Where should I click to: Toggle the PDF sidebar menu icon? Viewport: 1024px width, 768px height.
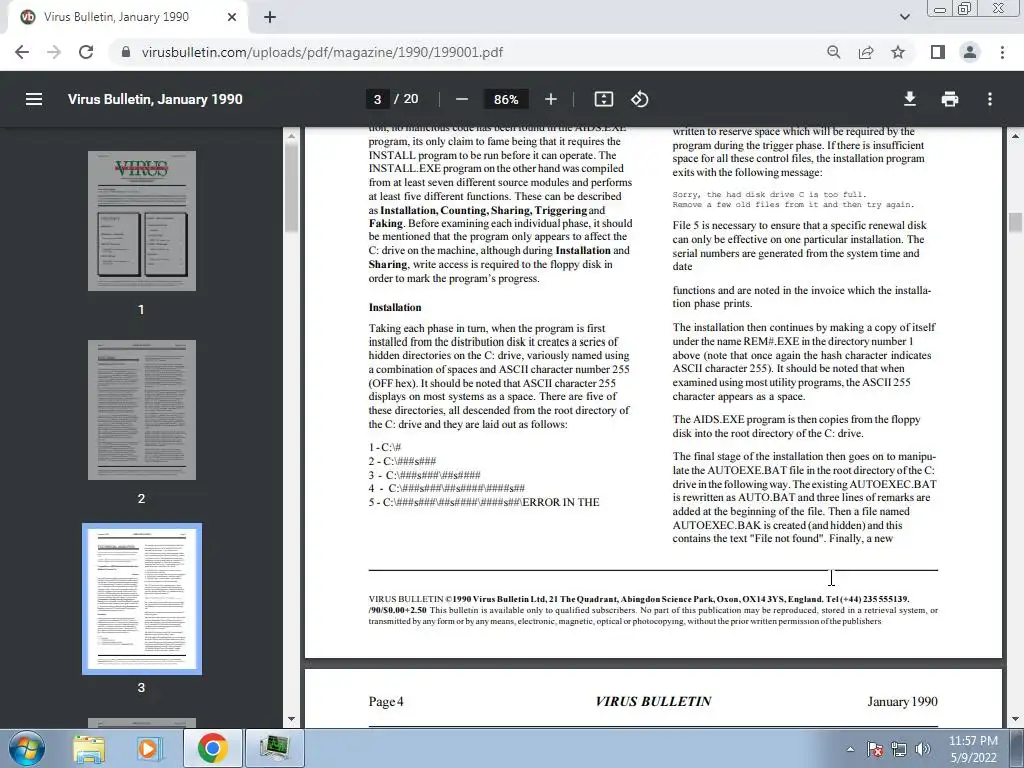pos(34,99)
